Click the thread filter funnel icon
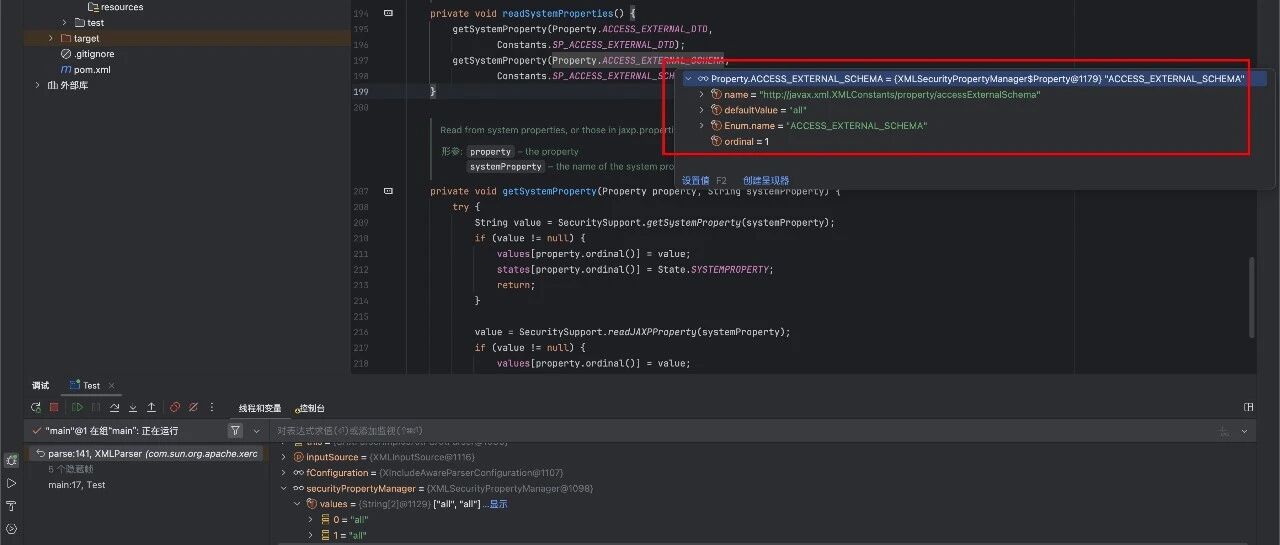Viewport: 1280px width, 545px height. pyautogui.click(x=235, y=431)
